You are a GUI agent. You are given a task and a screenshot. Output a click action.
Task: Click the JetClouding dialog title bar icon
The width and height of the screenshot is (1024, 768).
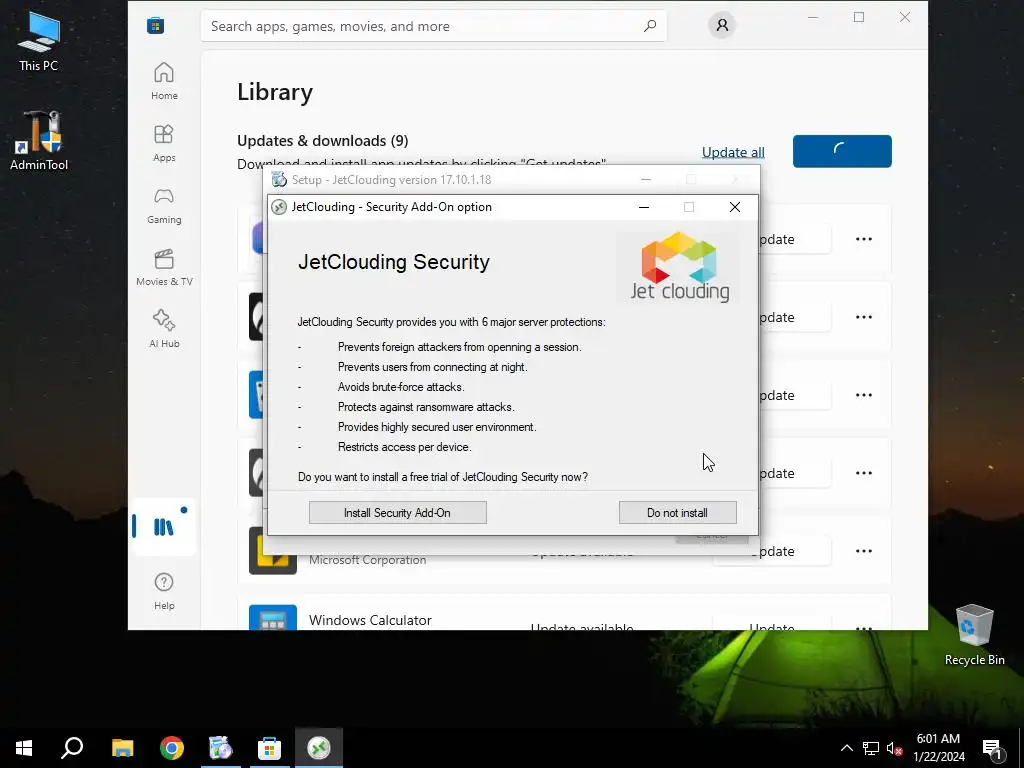pos(279,207)
